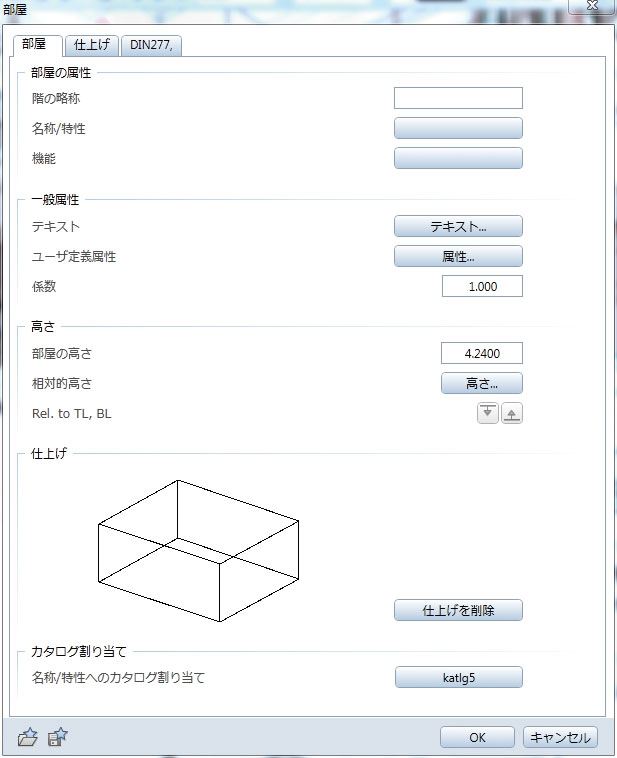Click the 階の略称 input field

click(x=458, y=98)
